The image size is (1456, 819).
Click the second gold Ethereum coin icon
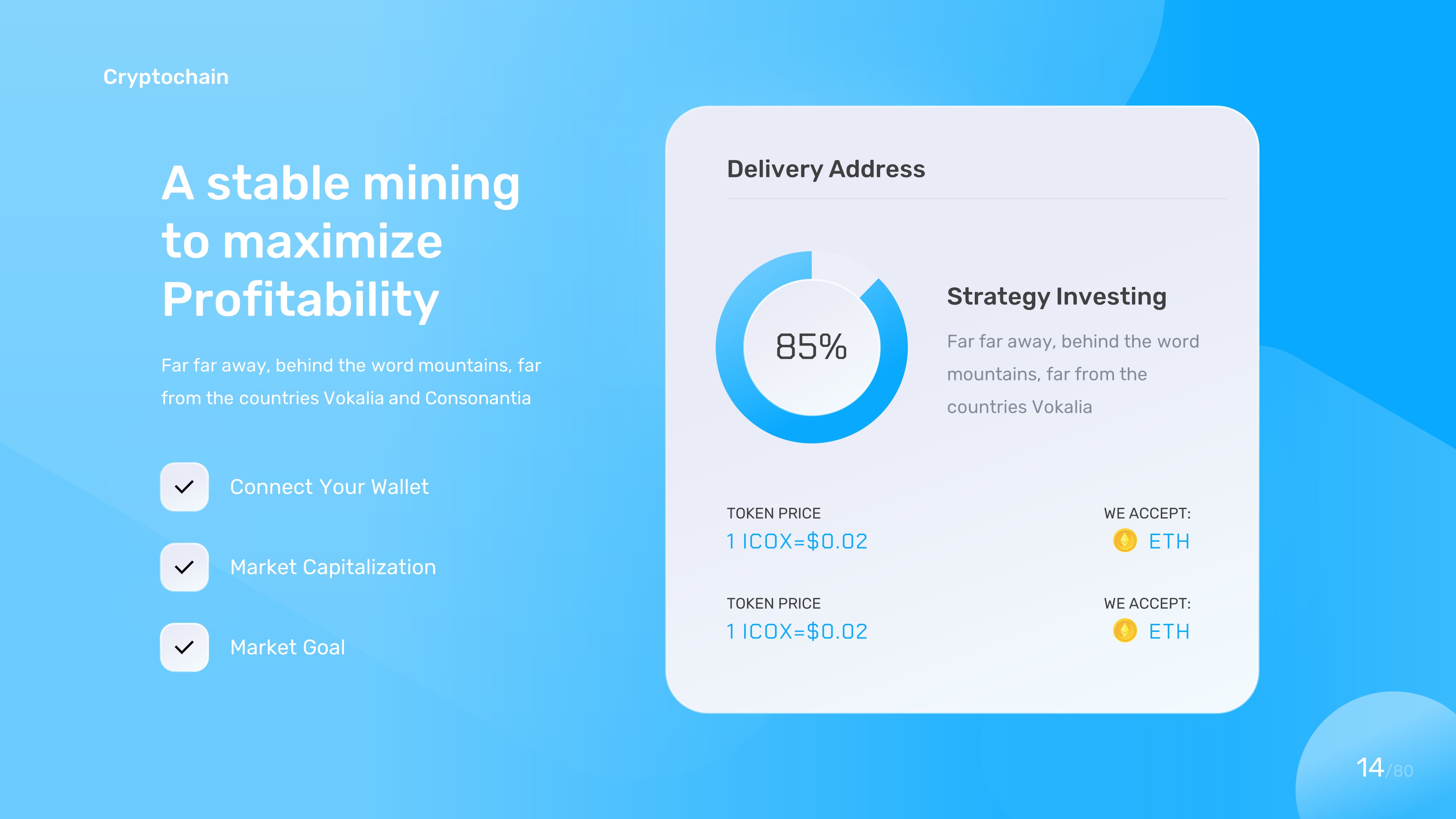[x=1125, y=631]
